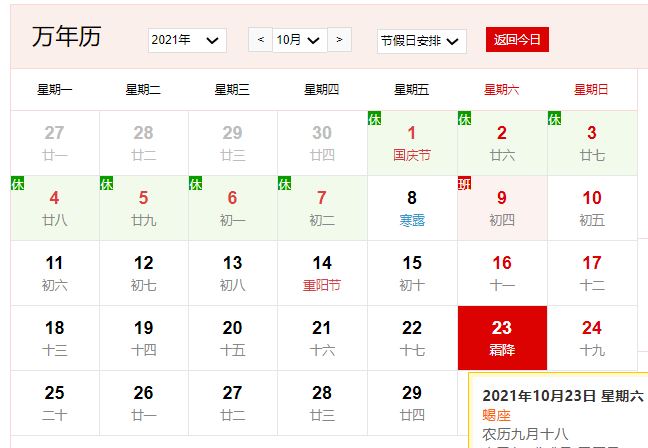The height and width of the screenshot is (448, 648).
Task: Select October 9 workday 初四
Action: [x=502, y=208]
